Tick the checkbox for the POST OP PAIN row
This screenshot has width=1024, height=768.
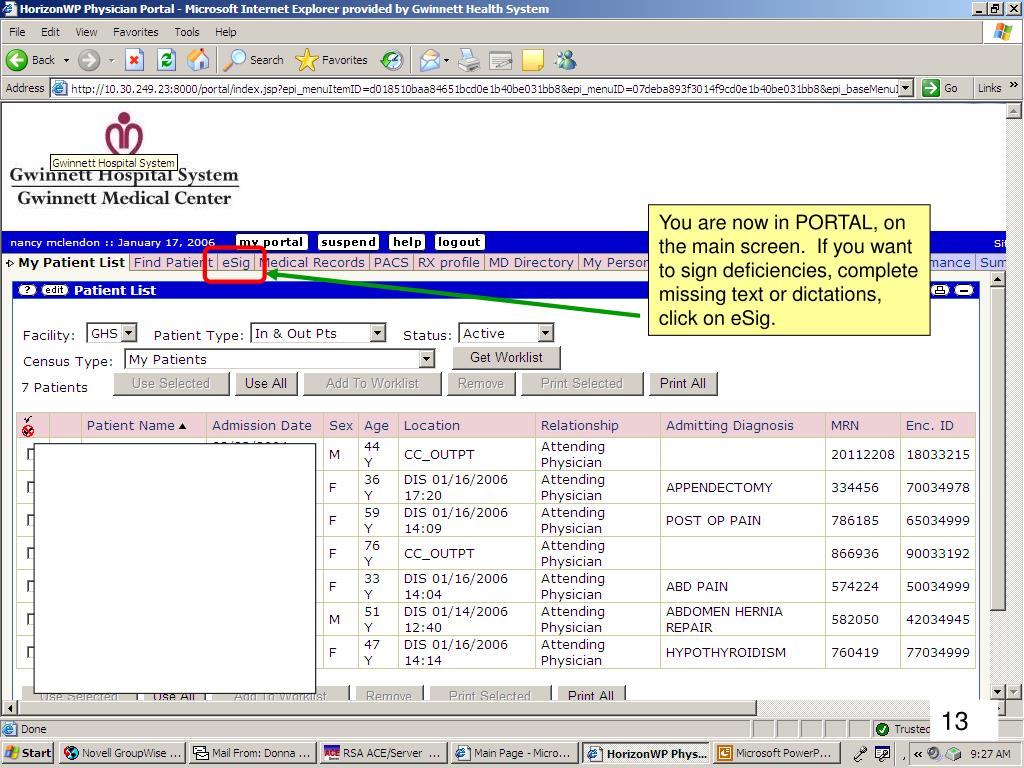coord(30,520)
